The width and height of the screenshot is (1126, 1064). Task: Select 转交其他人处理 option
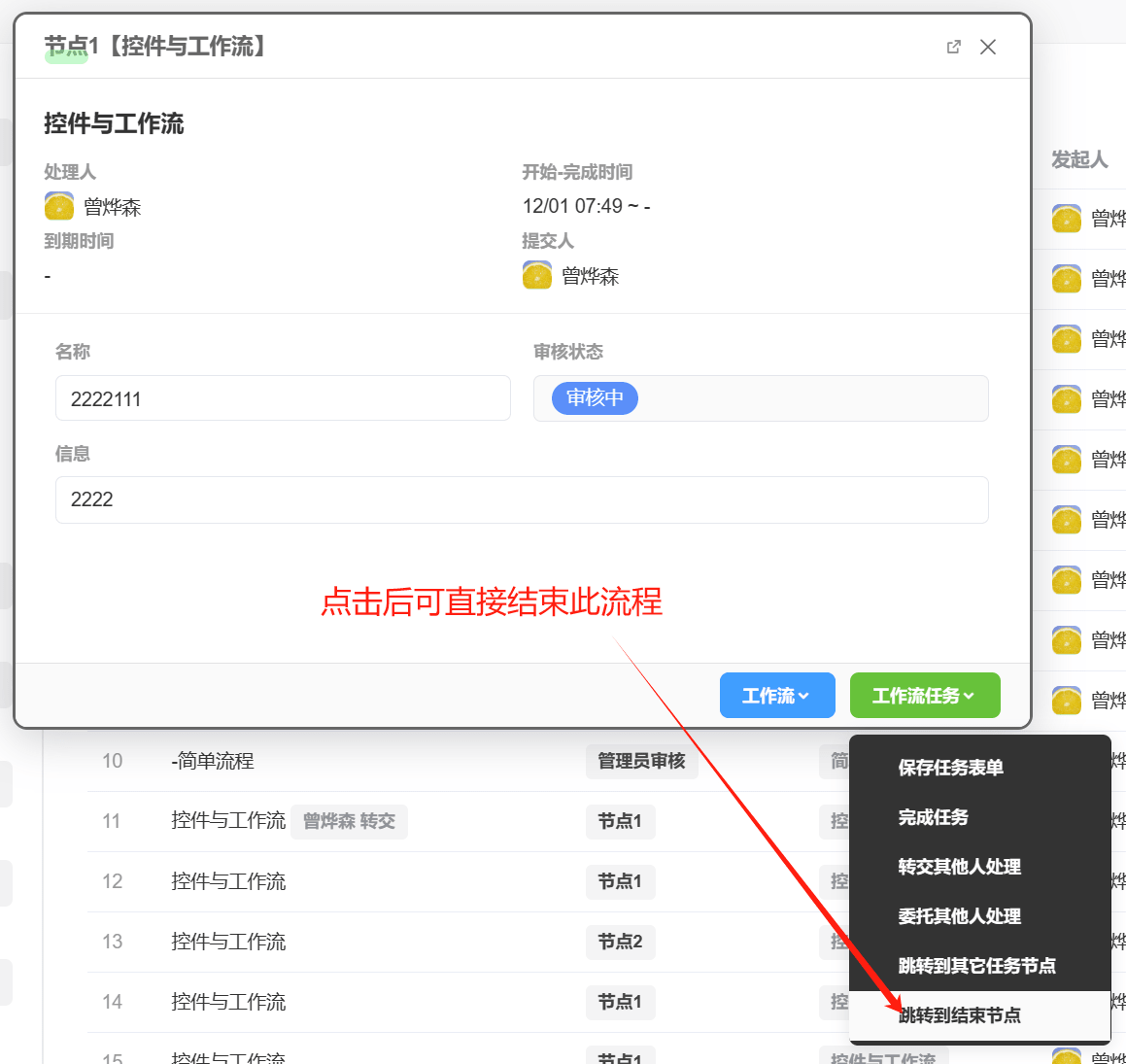point(959,867)
